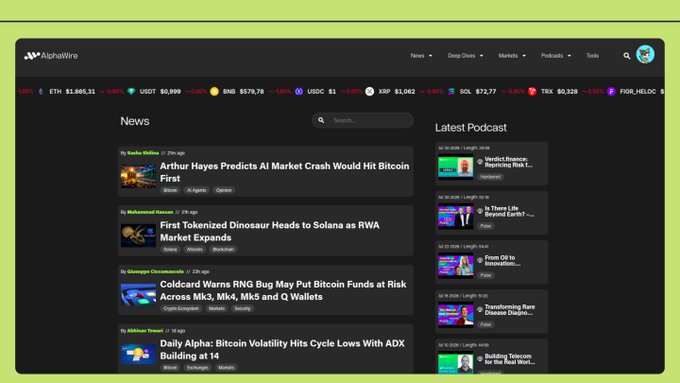Click podcast icon beside Building Telecom episode
The height and width of the screenshot is (383, 680).
[x=480, y=359]
